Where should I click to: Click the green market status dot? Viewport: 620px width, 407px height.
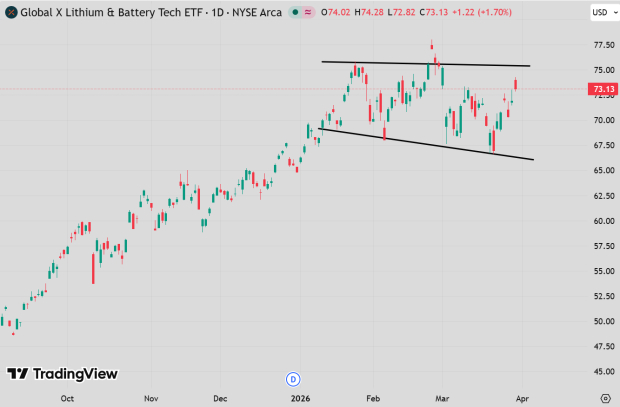tap(295, 13)
